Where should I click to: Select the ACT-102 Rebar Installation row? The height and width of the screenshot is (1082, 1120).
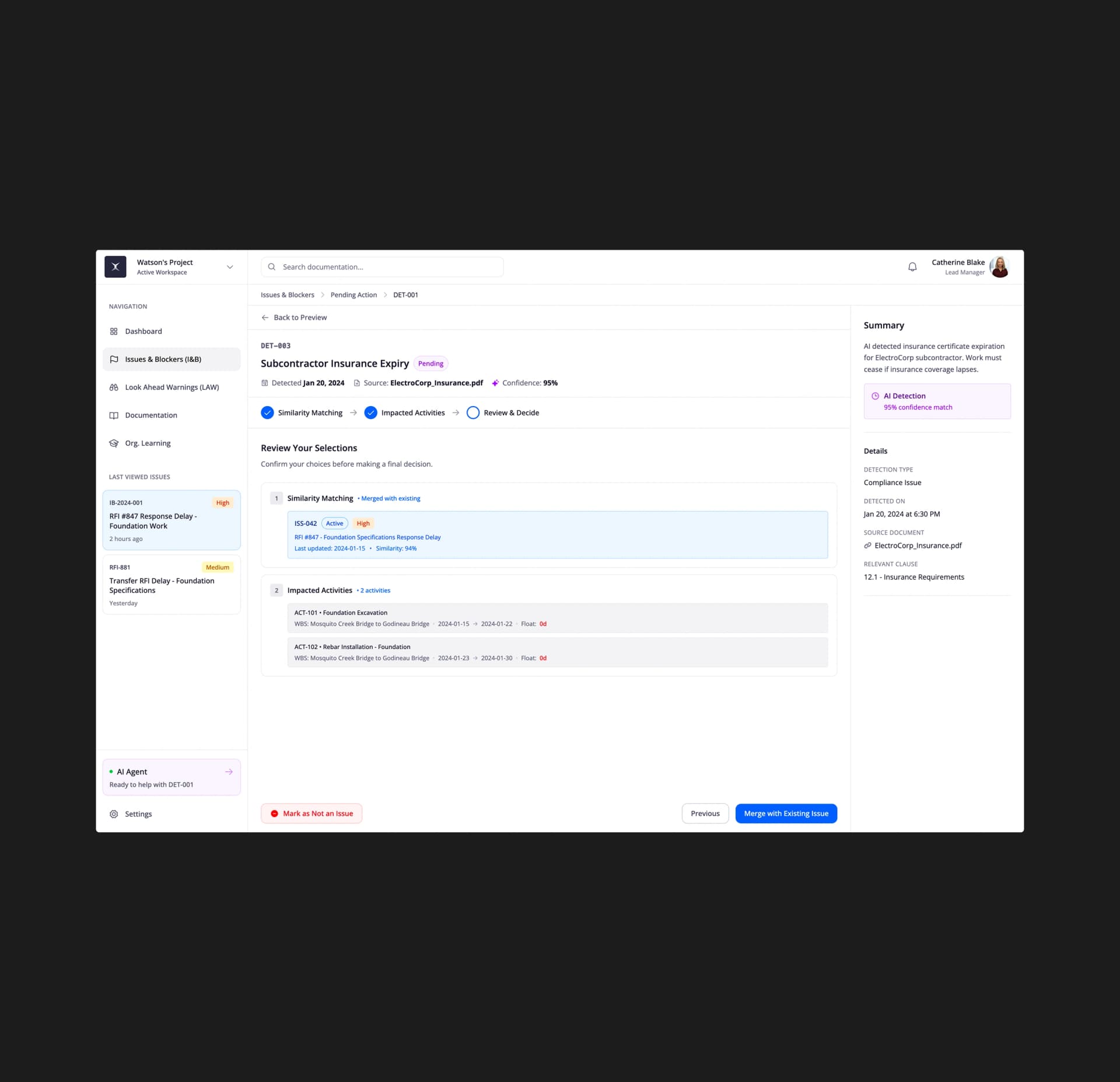[x=557, y=652]
